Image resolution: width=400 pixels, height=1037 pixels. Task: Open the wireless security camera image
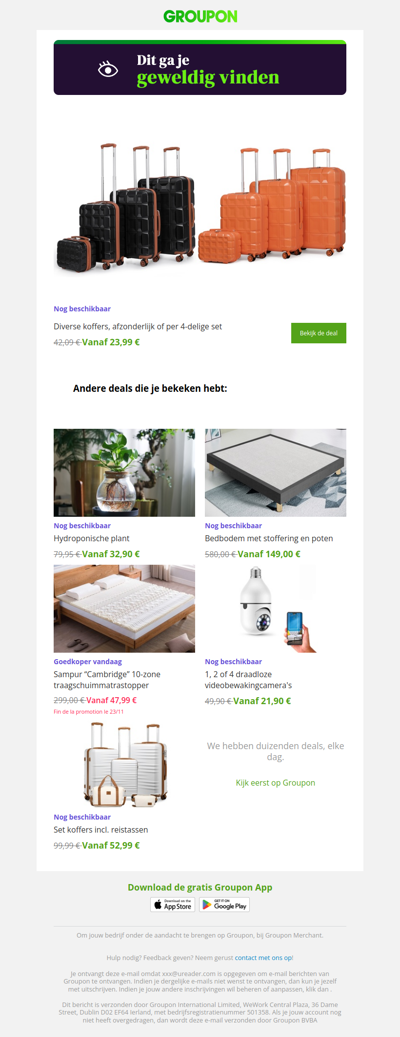click(x=275, y=609)
